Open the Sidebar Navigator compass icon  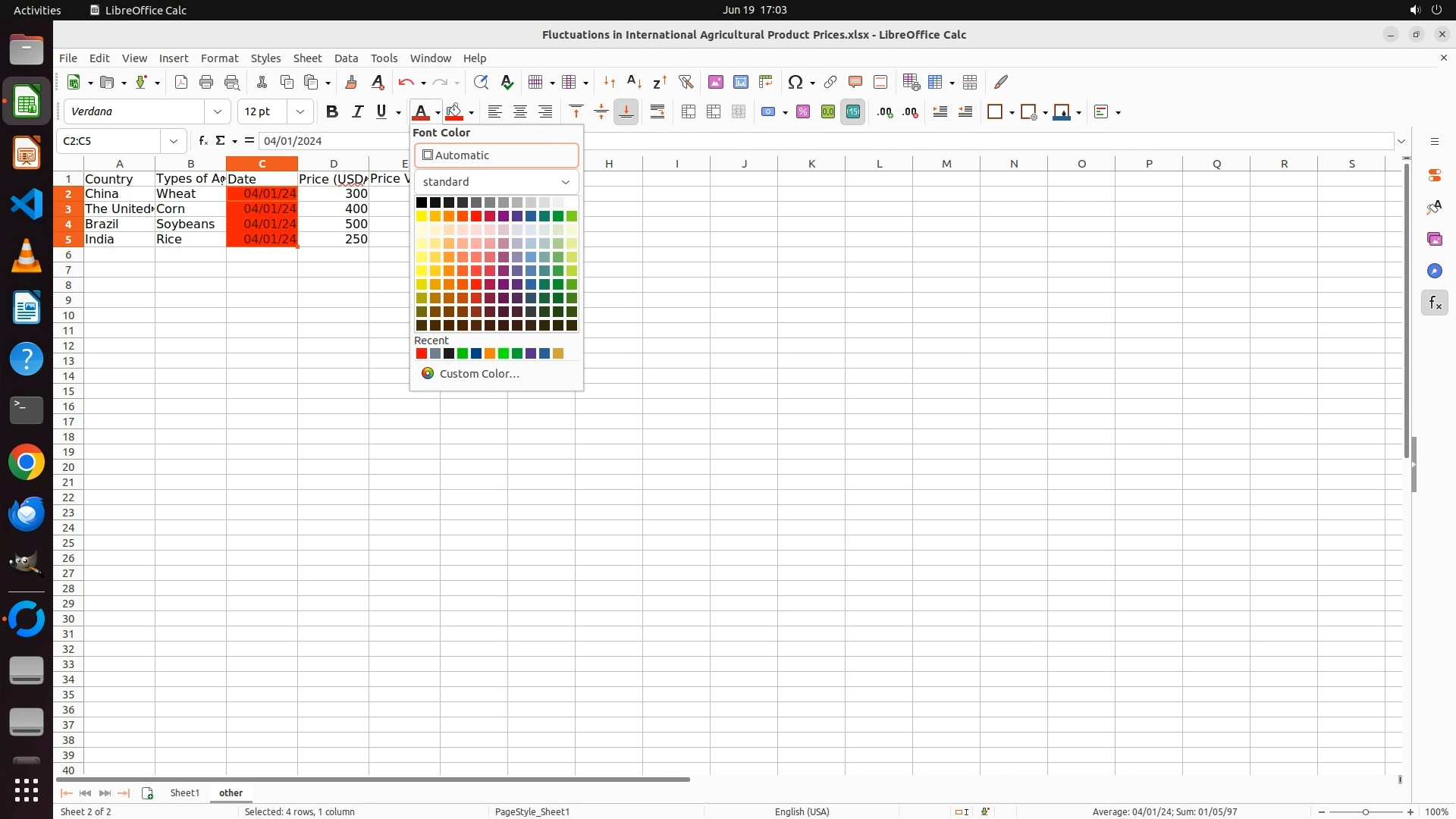pyautogui.click(x=1434, y=271)
